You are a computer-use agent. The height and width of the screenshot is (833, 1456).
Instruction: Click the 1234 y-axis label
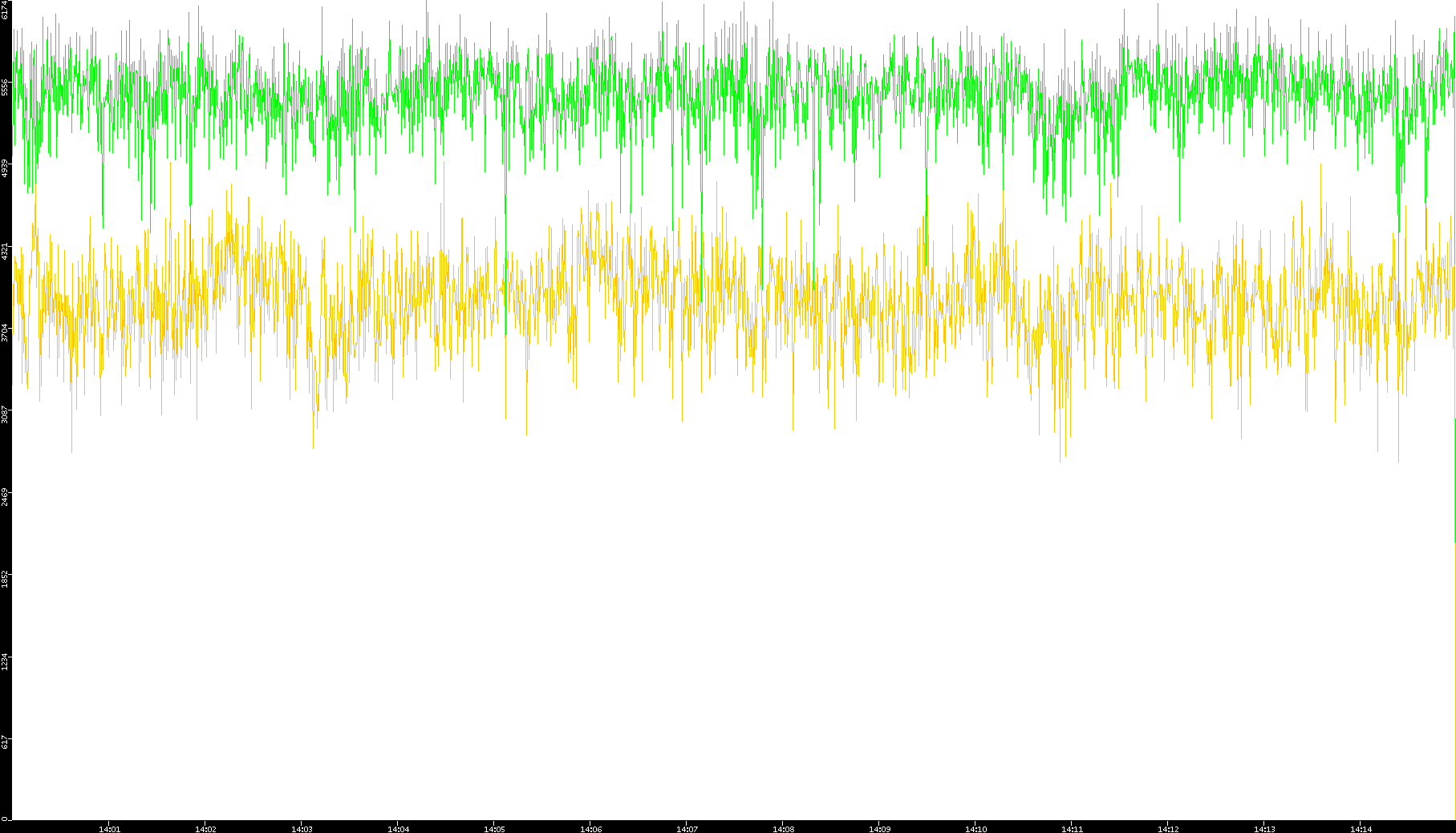coord(5,661)
